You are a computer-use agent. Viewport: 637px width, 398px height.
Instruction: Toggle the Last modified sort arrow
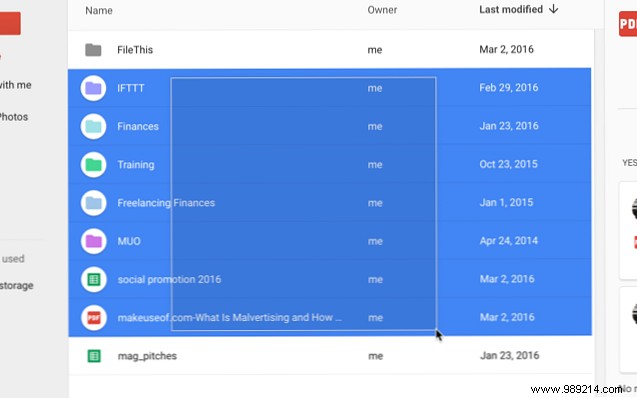click(x=553, y=9)
